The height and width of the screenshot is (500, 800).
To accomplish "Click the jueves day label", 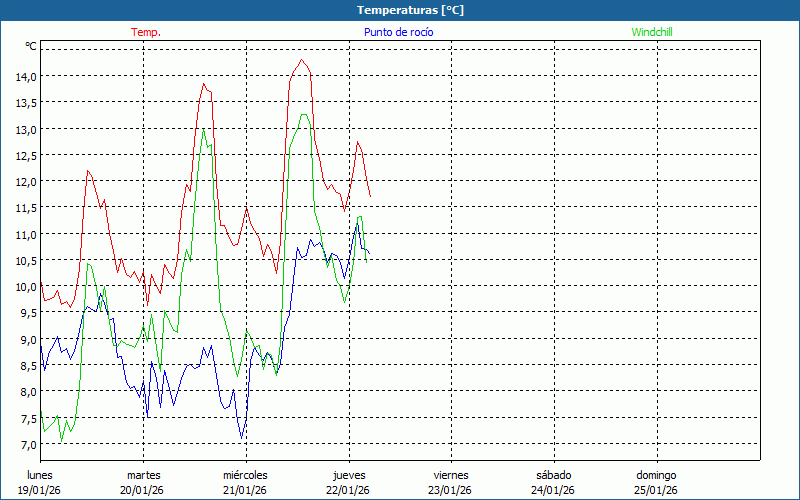I will tap(348, 475).
